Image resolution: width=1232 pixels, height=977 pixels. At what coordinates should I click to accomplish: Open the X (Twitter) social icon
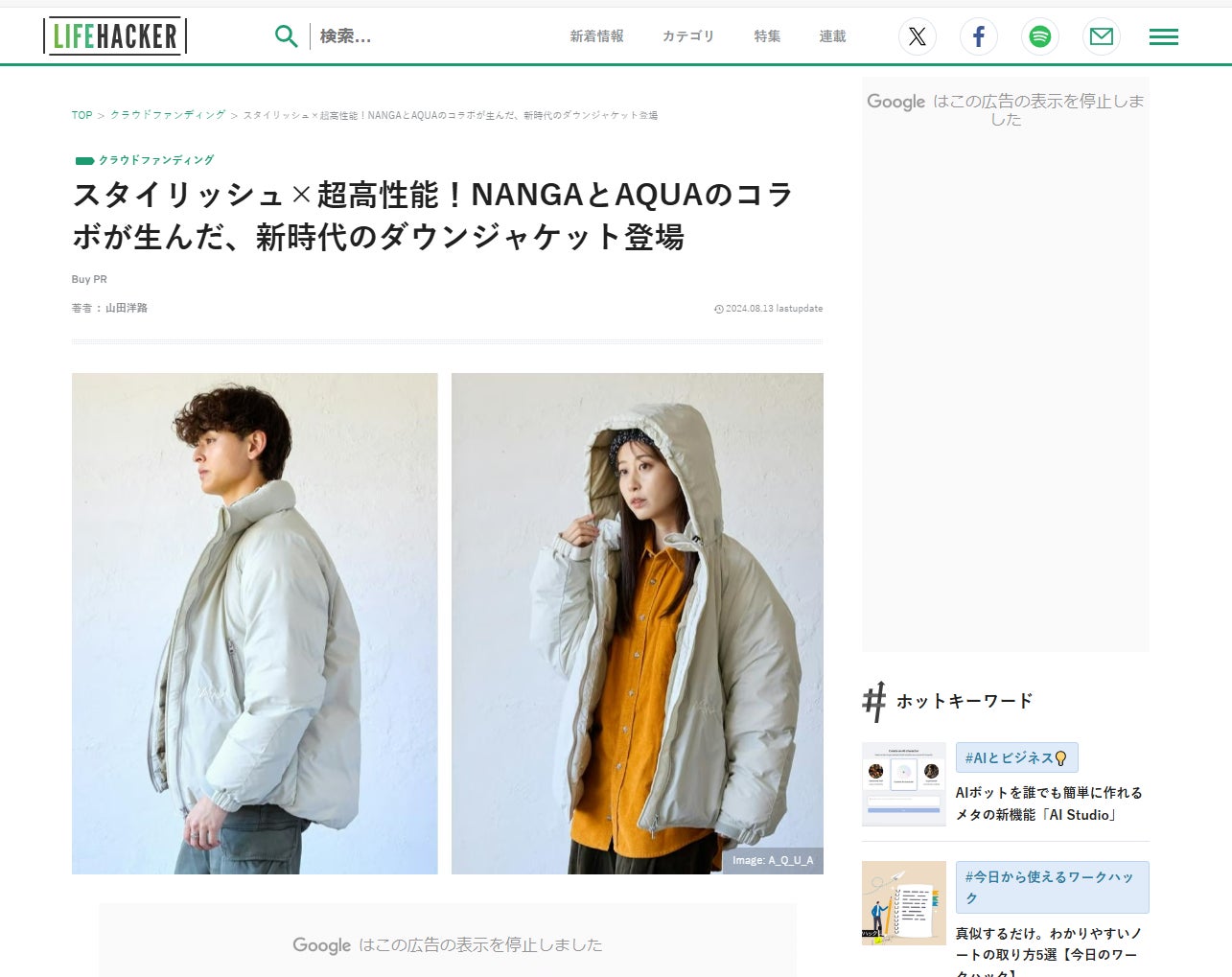(x=918, y=36)
